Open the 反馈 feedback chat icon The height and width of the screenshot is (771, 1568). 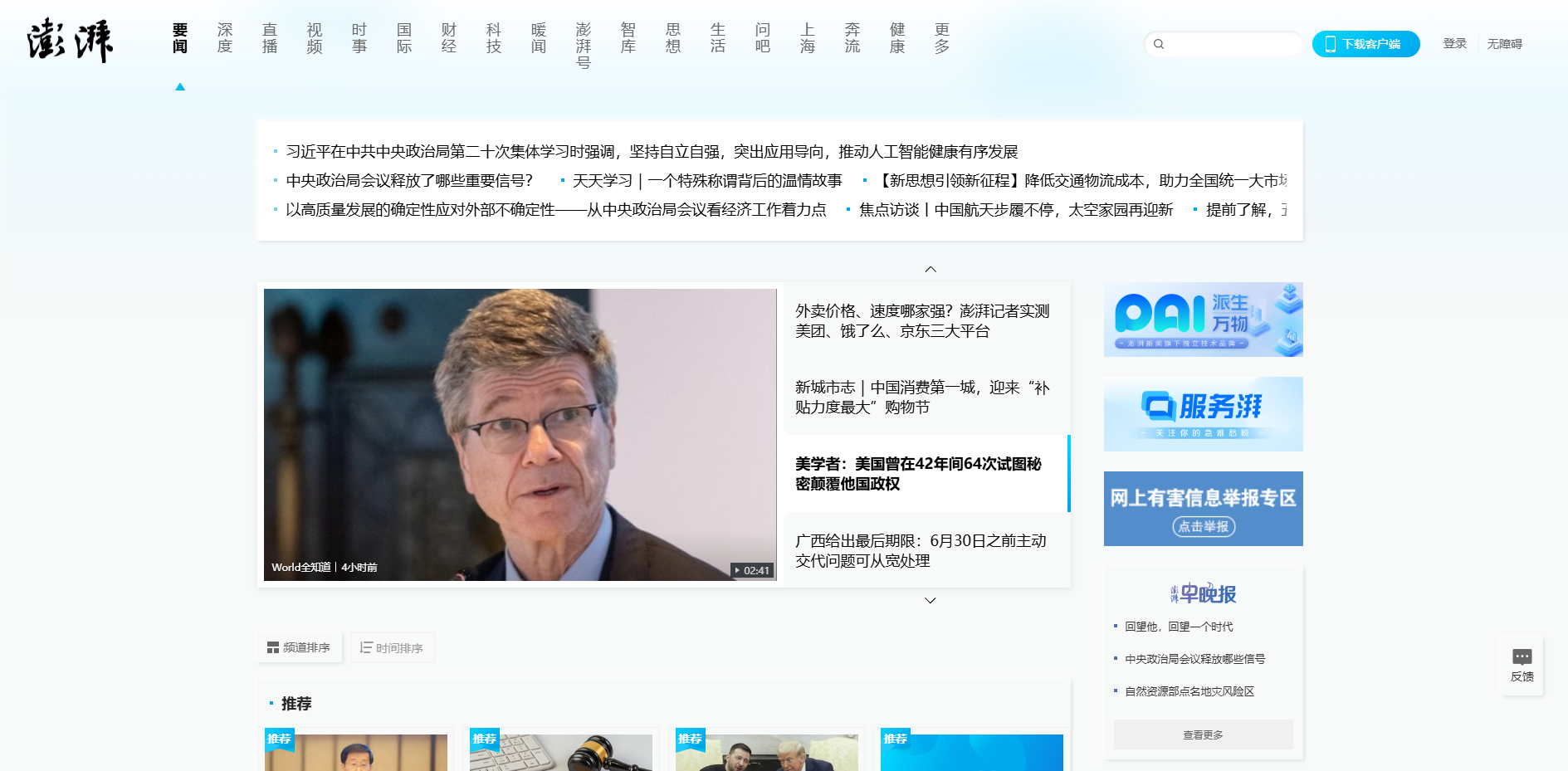click(1522, 657)
